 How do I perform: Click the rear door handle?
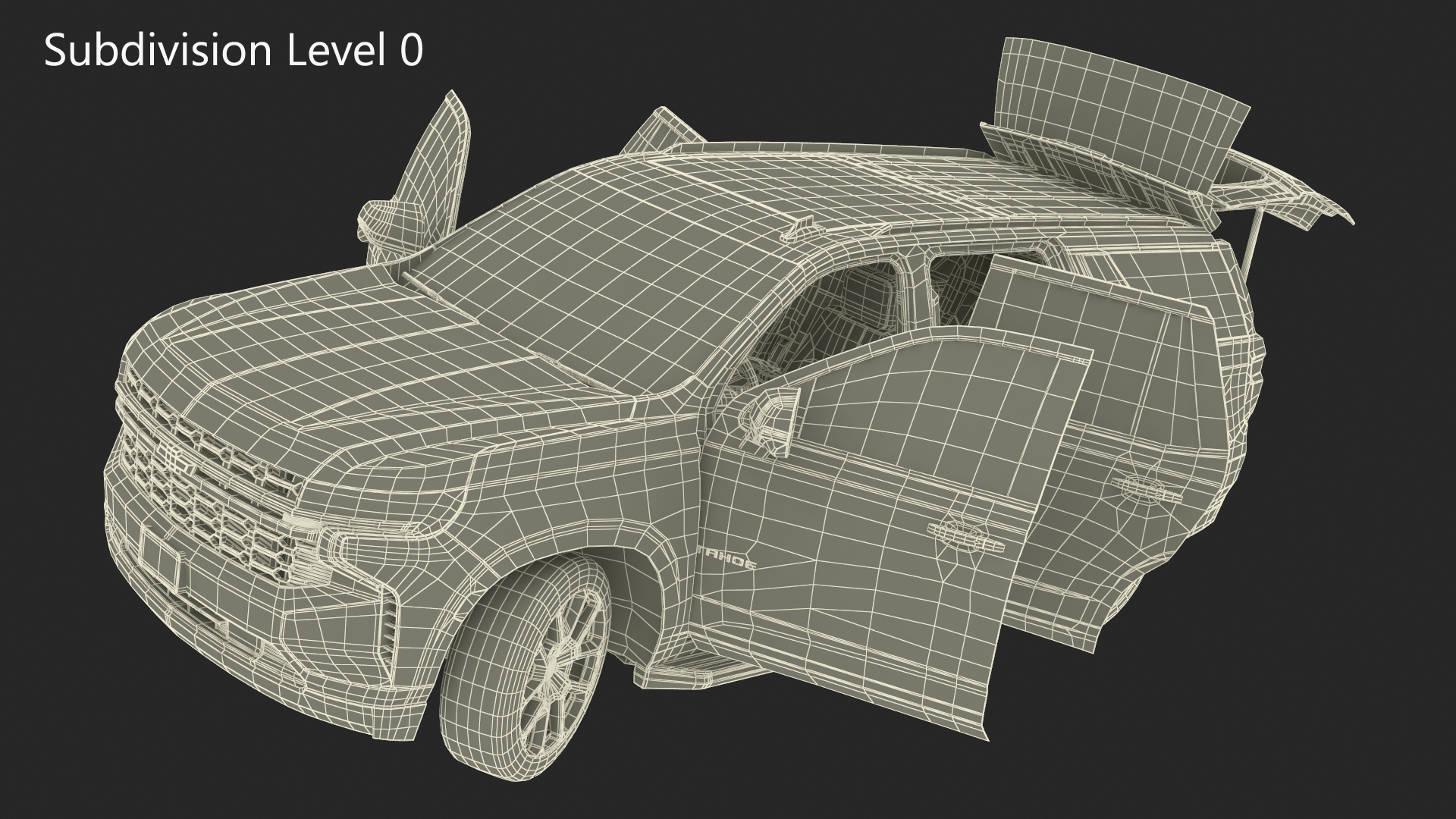(1147, 489)
